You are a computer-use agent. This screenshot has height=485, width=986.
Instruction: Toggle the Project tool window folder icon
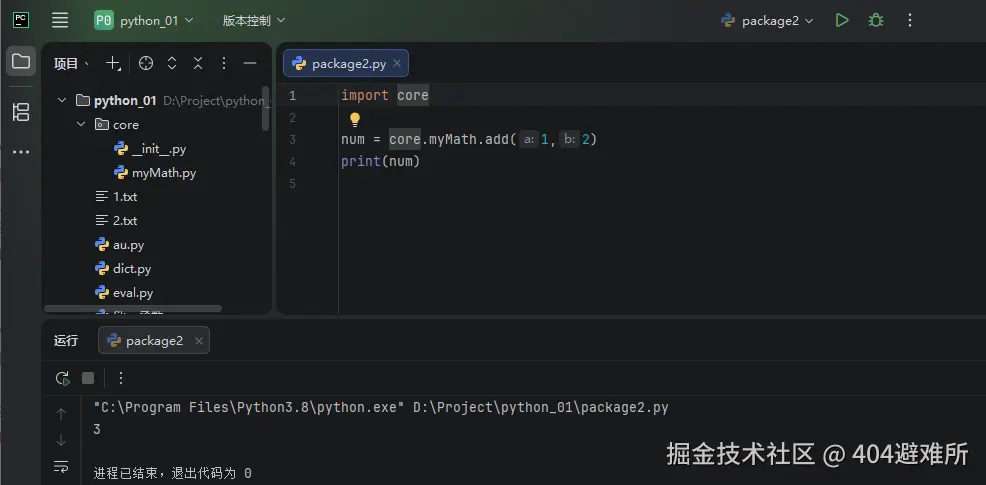pos(21,62)
